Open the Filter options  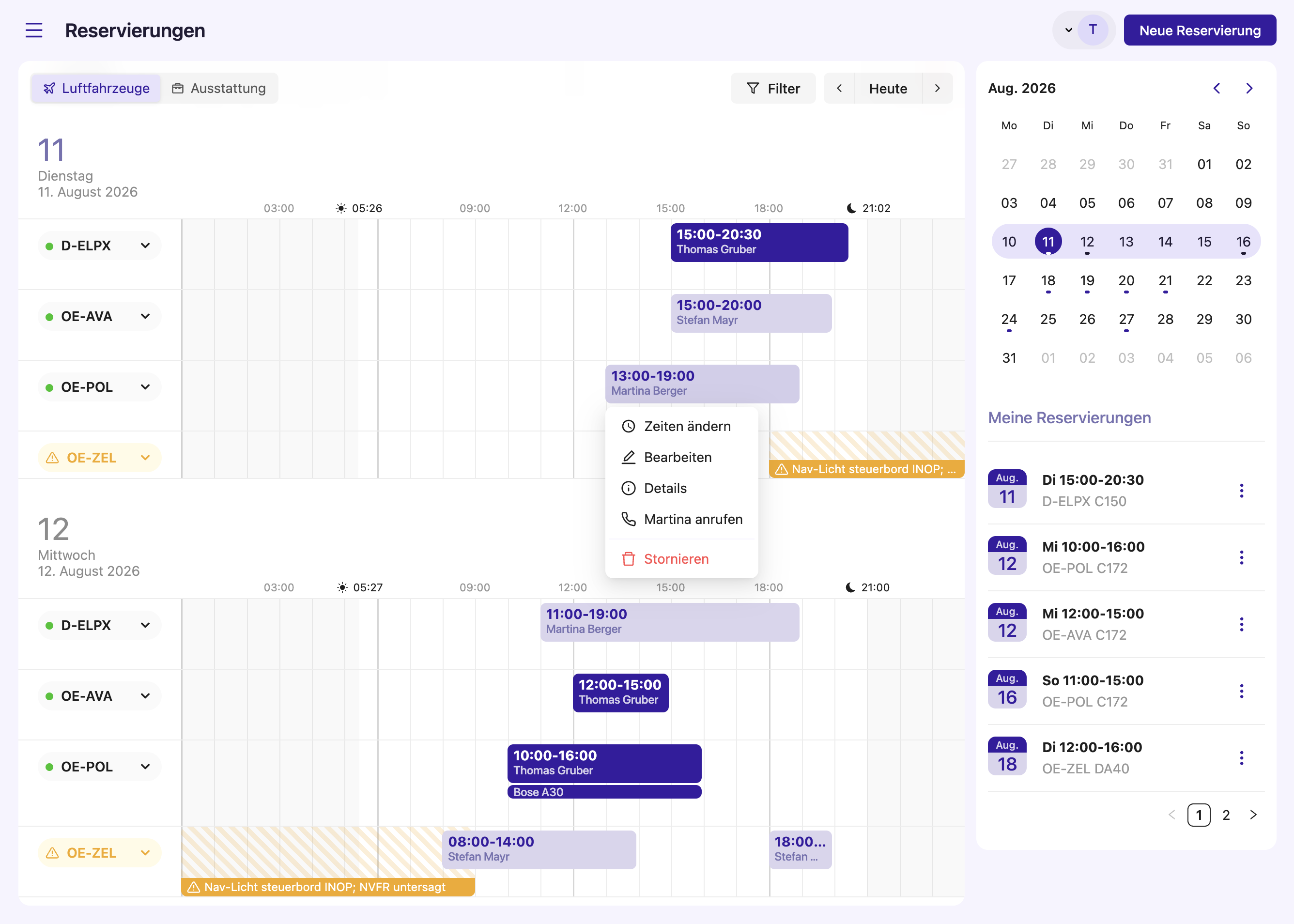(x=773, y=88)
